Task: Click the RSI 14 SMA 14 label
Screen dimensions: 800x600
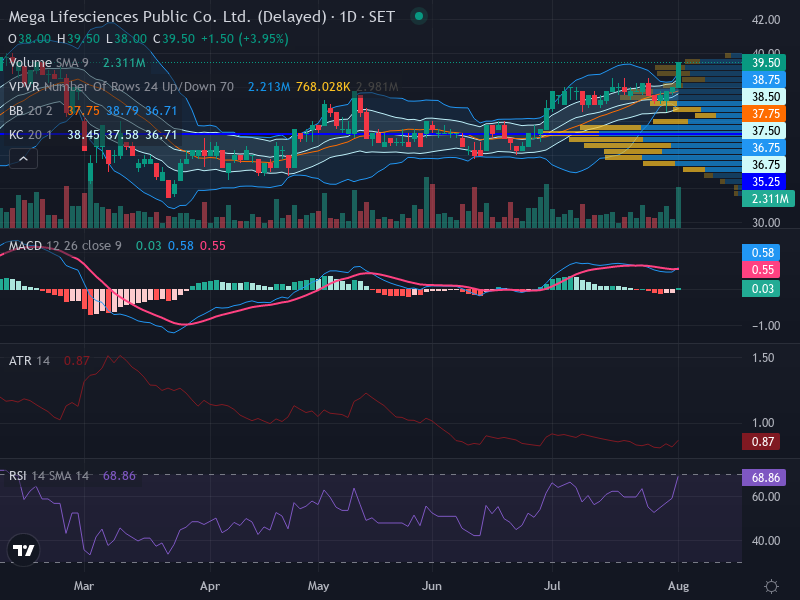Action: (x=48, y=476)
